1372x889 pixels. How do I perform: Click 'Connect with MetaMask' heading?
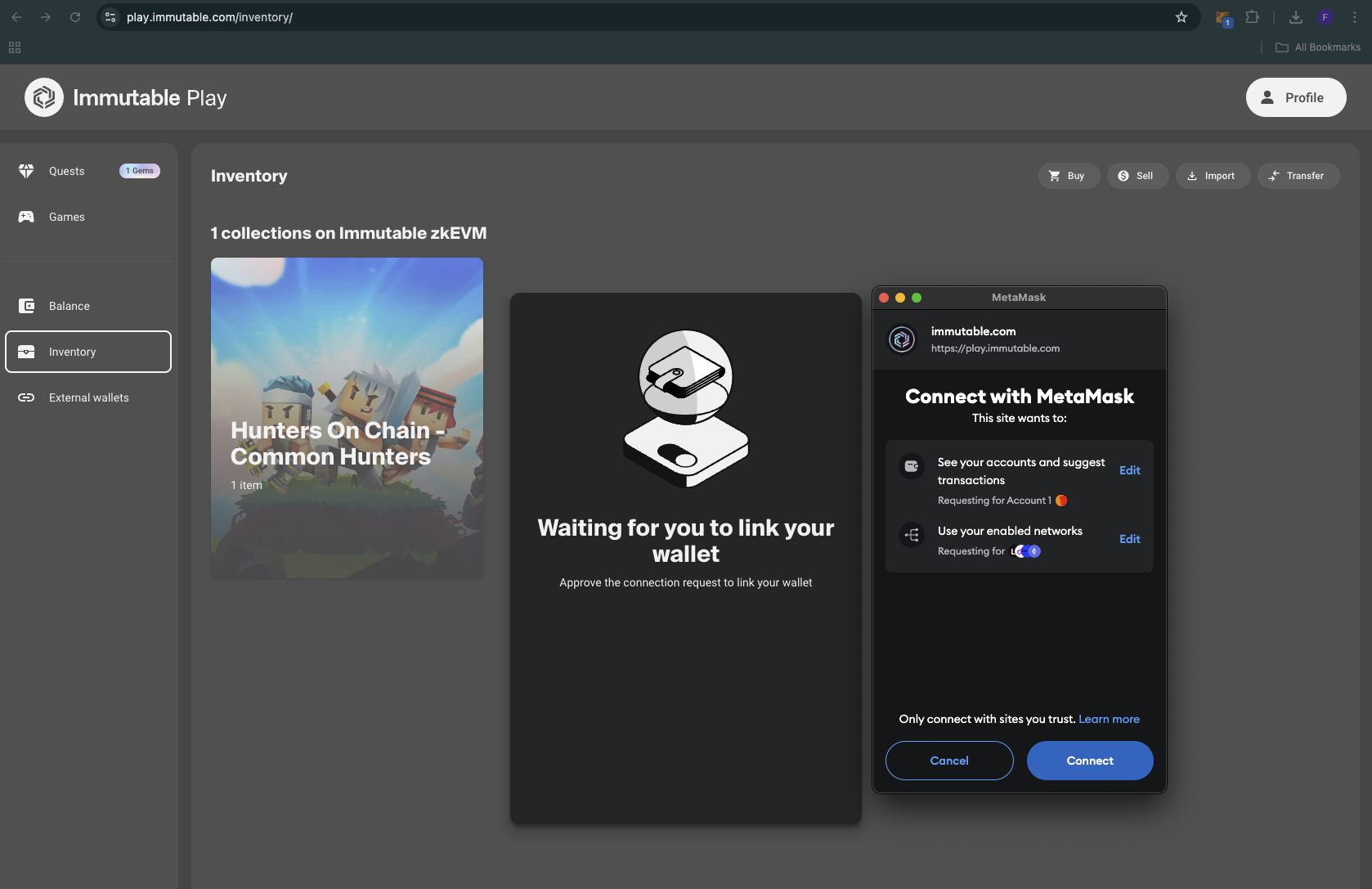(x=1020, y=397)
